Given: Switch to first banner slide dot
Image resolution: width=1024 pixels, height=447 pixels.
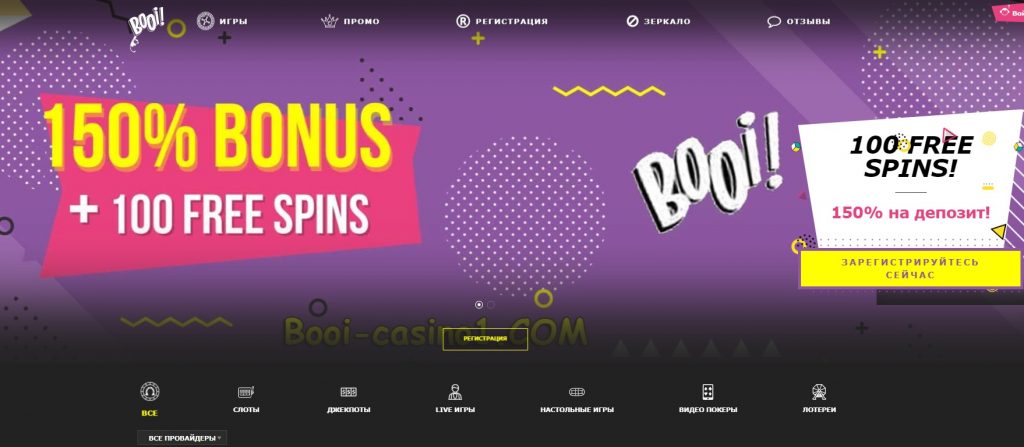Looking at the screenshot, I should click(479, 305).
